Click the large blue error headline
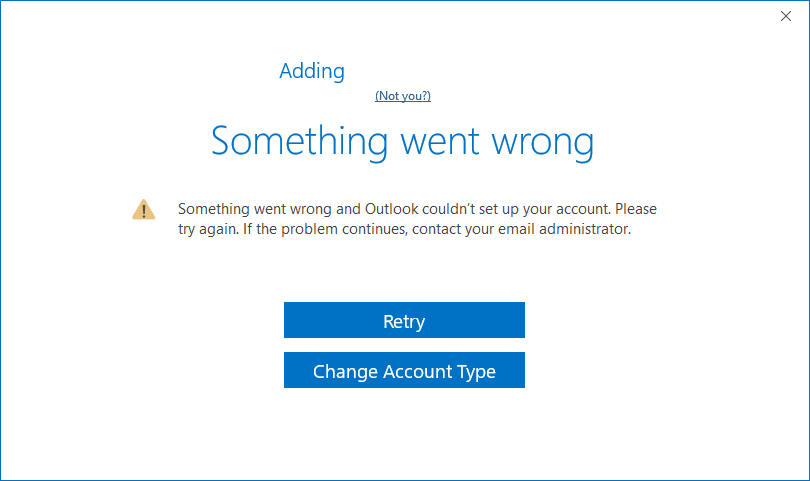Viewport: 810px width, 481px height. click(x=403, y=141)
